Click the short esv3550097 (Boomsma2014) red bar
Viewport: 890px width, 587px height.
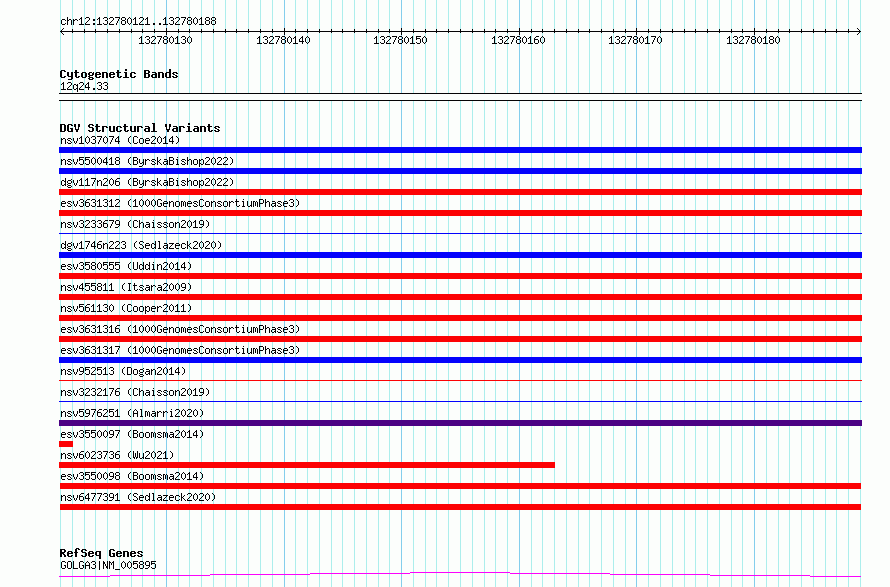click(66, 444)
